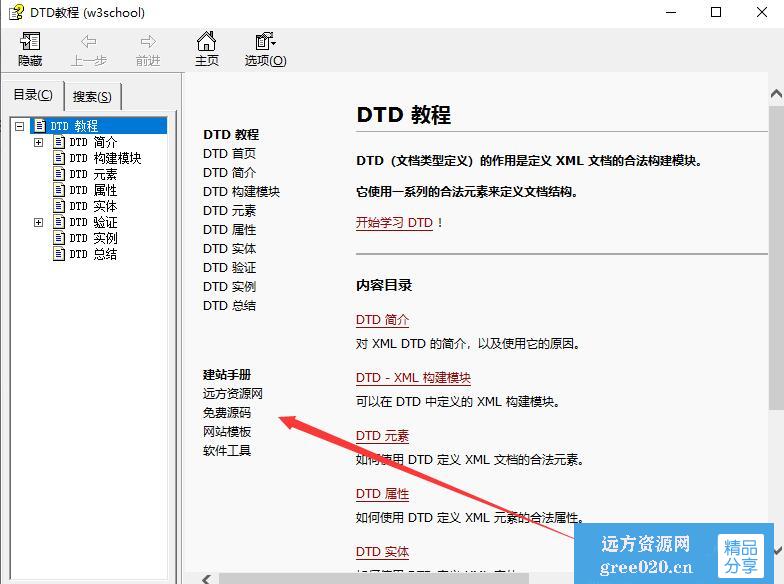Image resolution: width=784 pixels, height=584 pixels.
Task: Open DTD 验证 in the page navigation list
Action: tap(229, 268)
